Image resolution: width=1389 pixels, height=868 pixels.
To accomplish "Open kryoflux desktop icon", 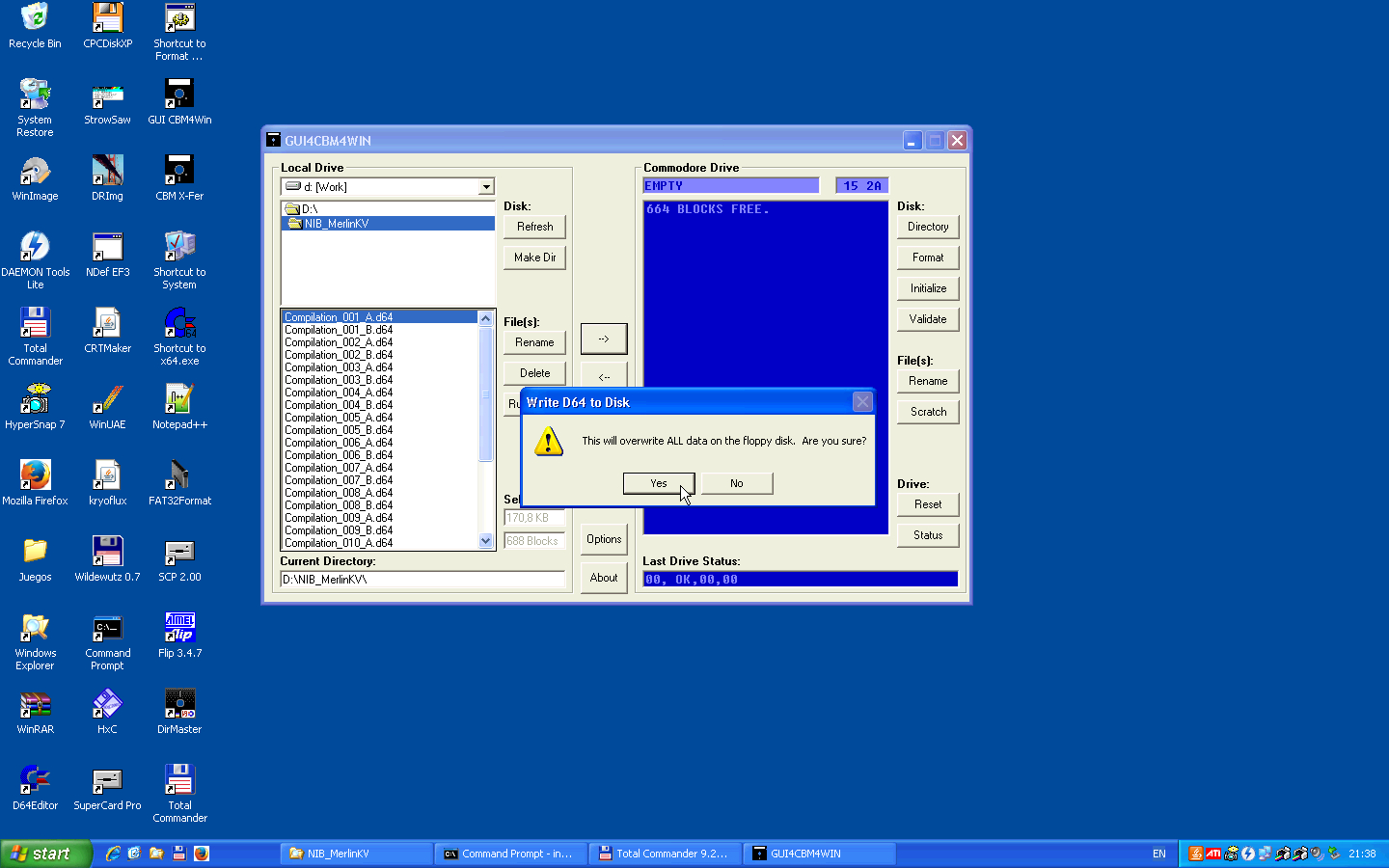I will (107, 483).
